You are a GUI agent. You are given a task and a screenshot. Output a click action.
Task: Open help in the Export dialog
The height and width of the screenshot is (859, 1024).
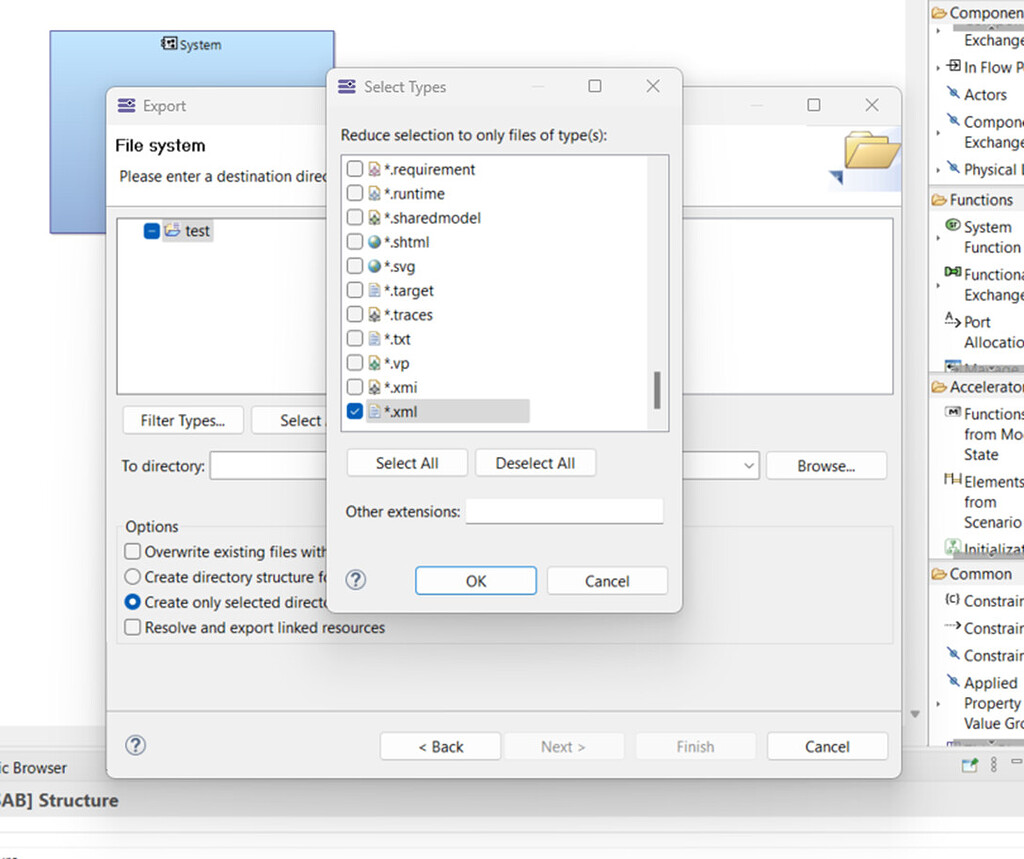[136, 745]
